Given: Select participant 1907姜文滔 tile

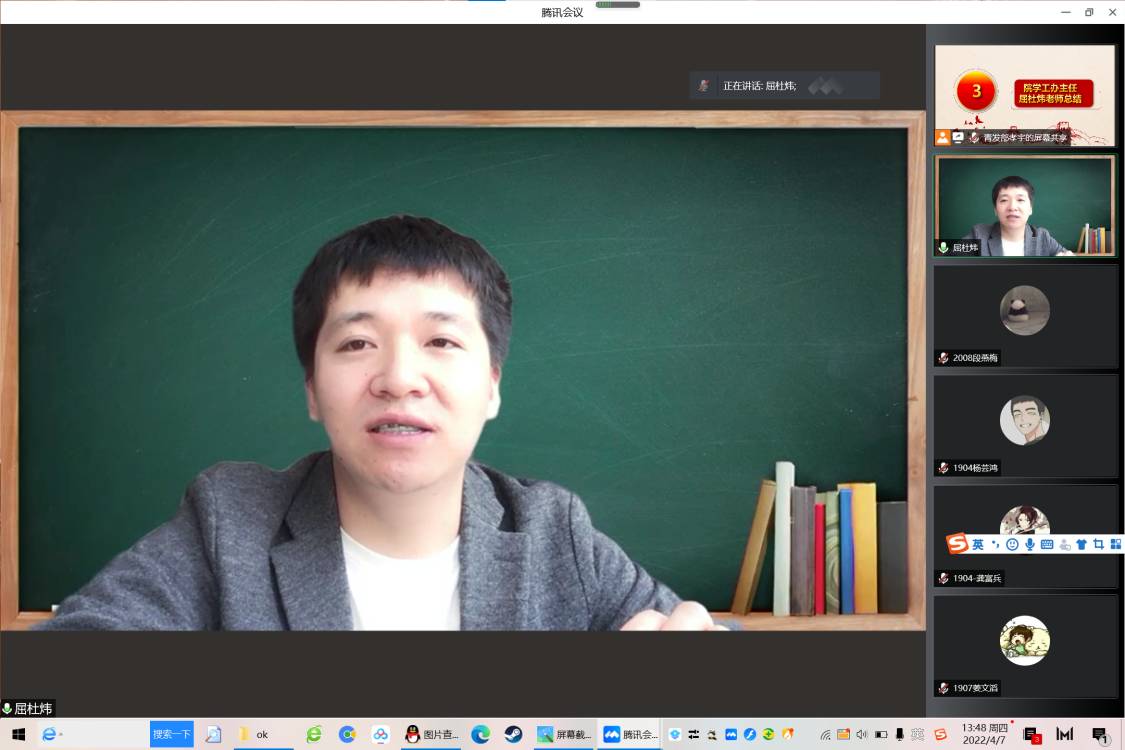Looking at the screenshot, I should click(x=1025, y=646).
